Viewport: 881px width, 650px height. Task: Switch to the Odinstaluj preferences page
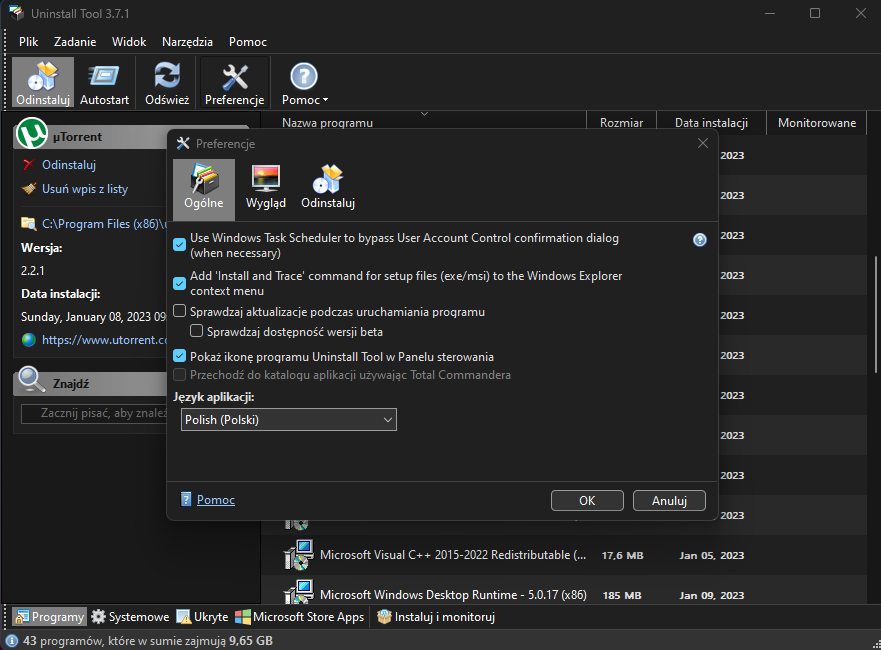(x=328, y=189)
